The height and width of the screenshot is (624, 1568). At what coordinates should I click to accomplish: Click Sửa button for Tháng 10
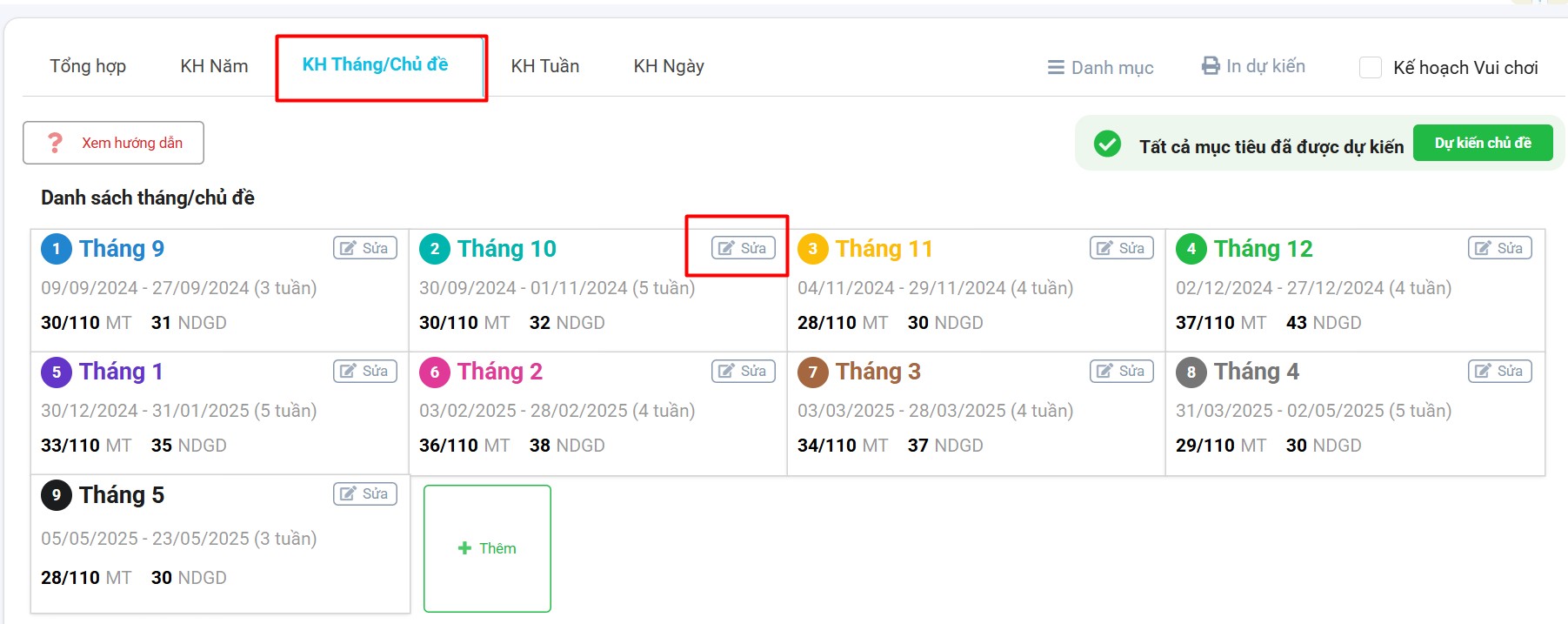point(743,248)
